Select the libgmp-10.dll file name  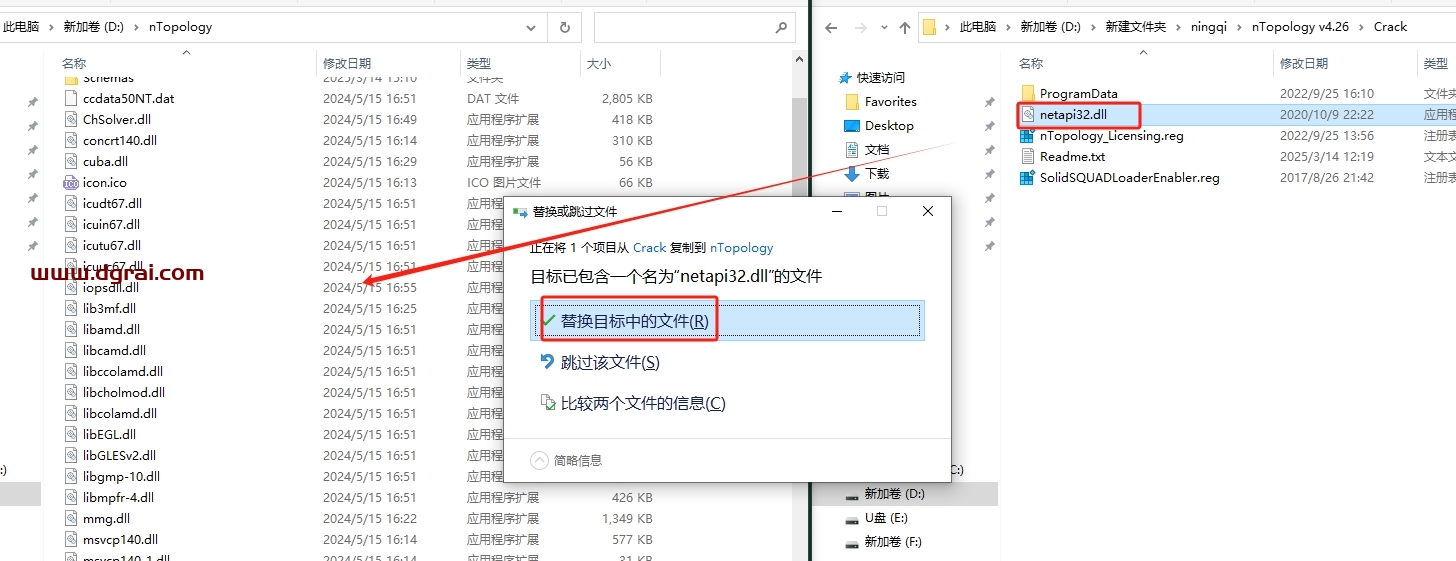click(x=121, y=476)
